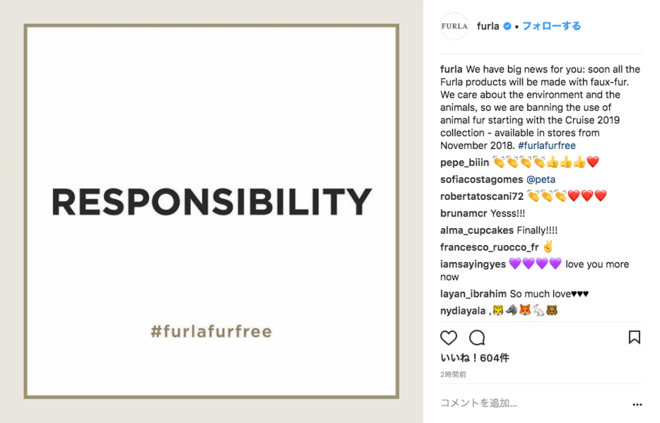Click the blue verified badge next to furla
This screenshot has width=660, height=423.
(507, 26)
